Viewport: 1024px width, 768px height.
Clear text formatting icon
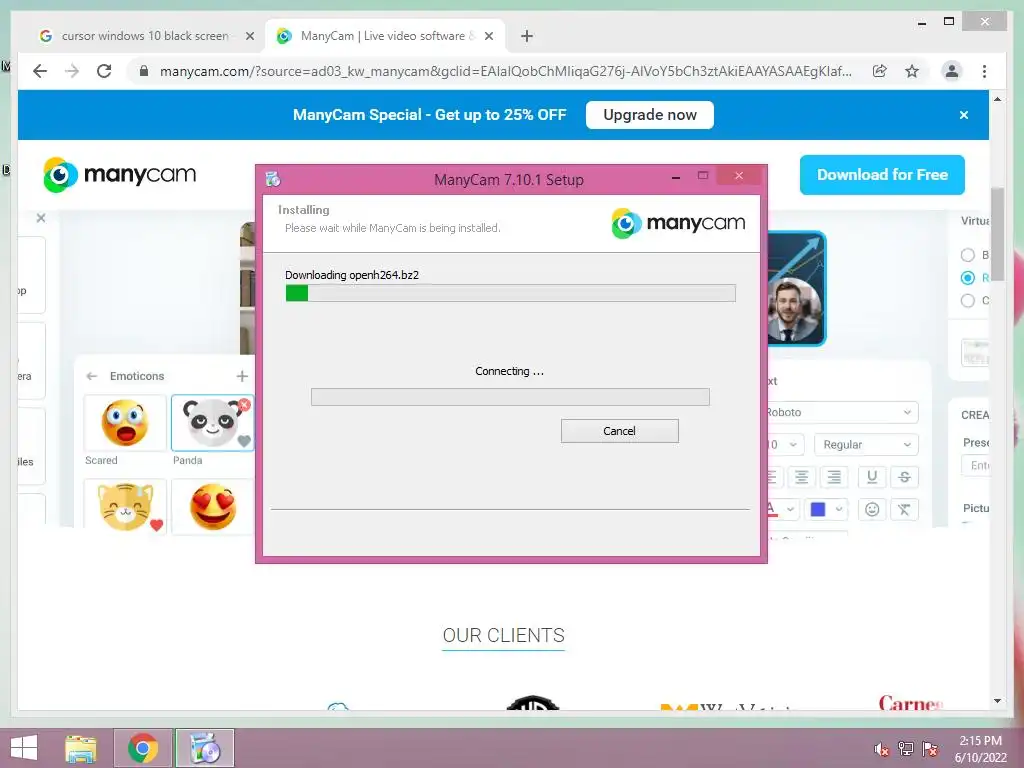click(904, 509)
